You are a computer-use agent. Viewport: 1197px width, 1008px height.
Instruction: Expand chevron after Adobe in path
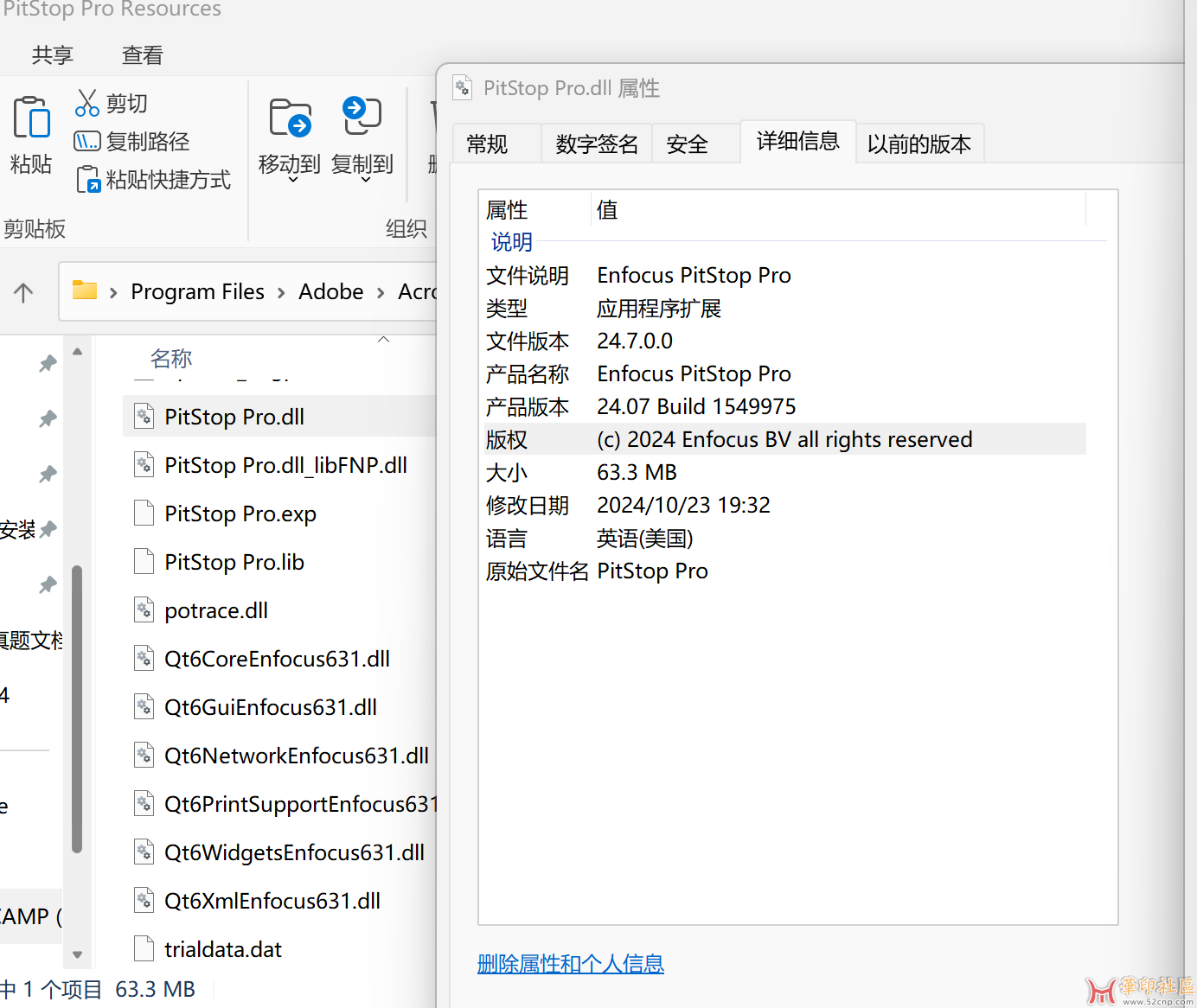tap(381, 293)
